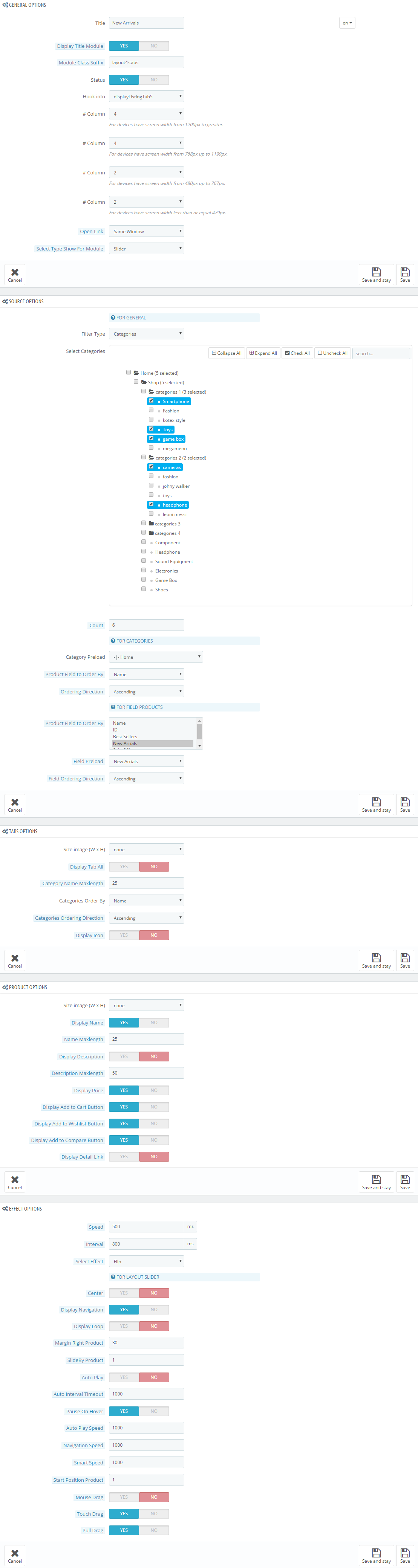Set Auto Play to YES
The image size is (418, 1568).
[124, 1377]
